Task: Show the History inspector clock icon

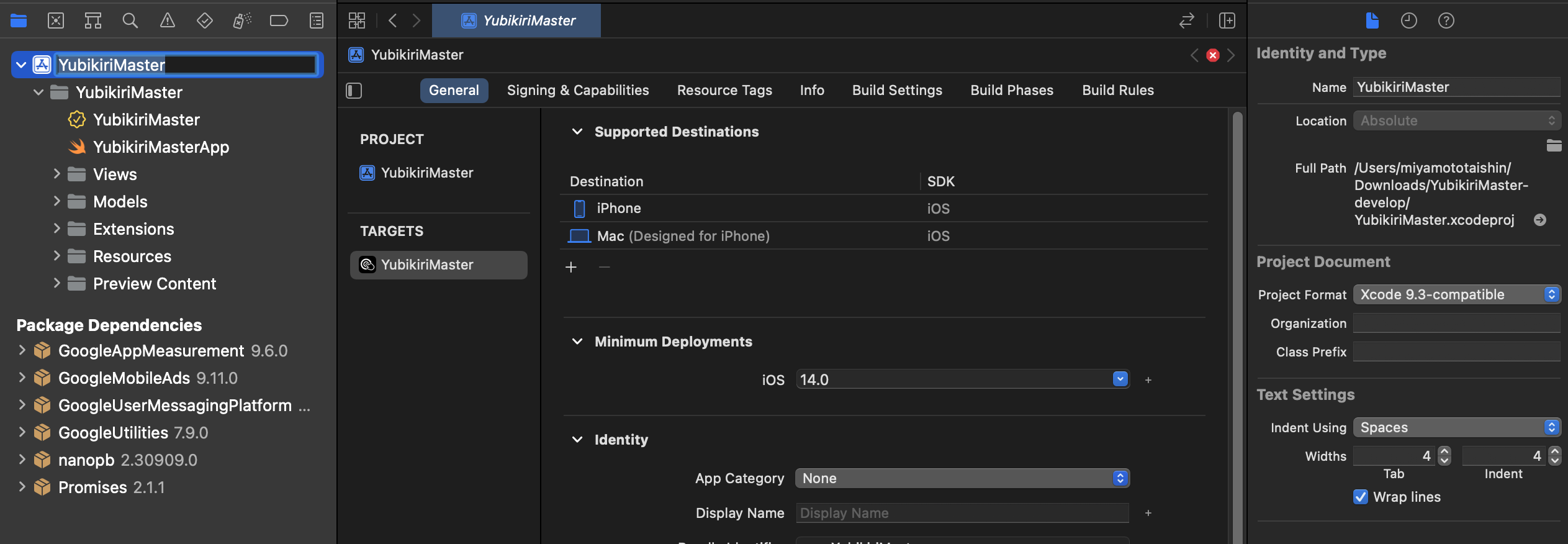Action: pos(1409,20)
